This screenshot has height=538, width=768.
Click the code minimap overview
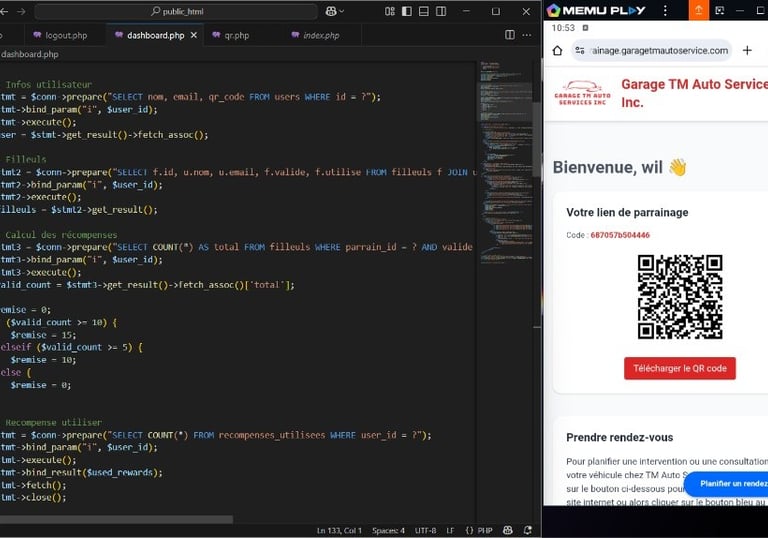(x=505, y=162)
